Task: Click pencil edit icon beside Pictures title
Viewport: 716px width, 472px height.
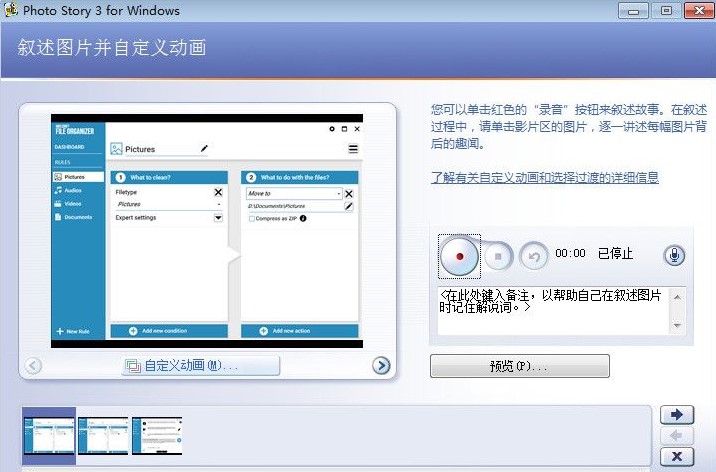Action: pyautogui.click(x=204, y=148)
